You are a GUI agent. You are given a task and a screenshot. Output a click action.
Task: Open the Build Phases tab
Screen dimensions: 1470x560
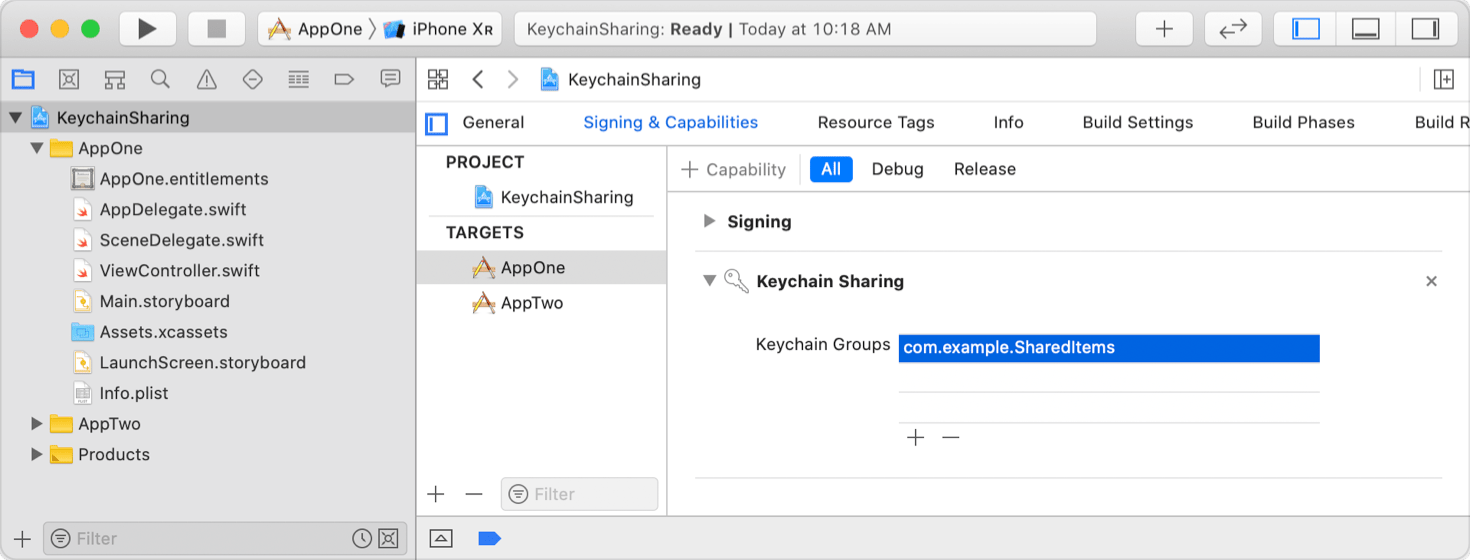click(1303, 122)
